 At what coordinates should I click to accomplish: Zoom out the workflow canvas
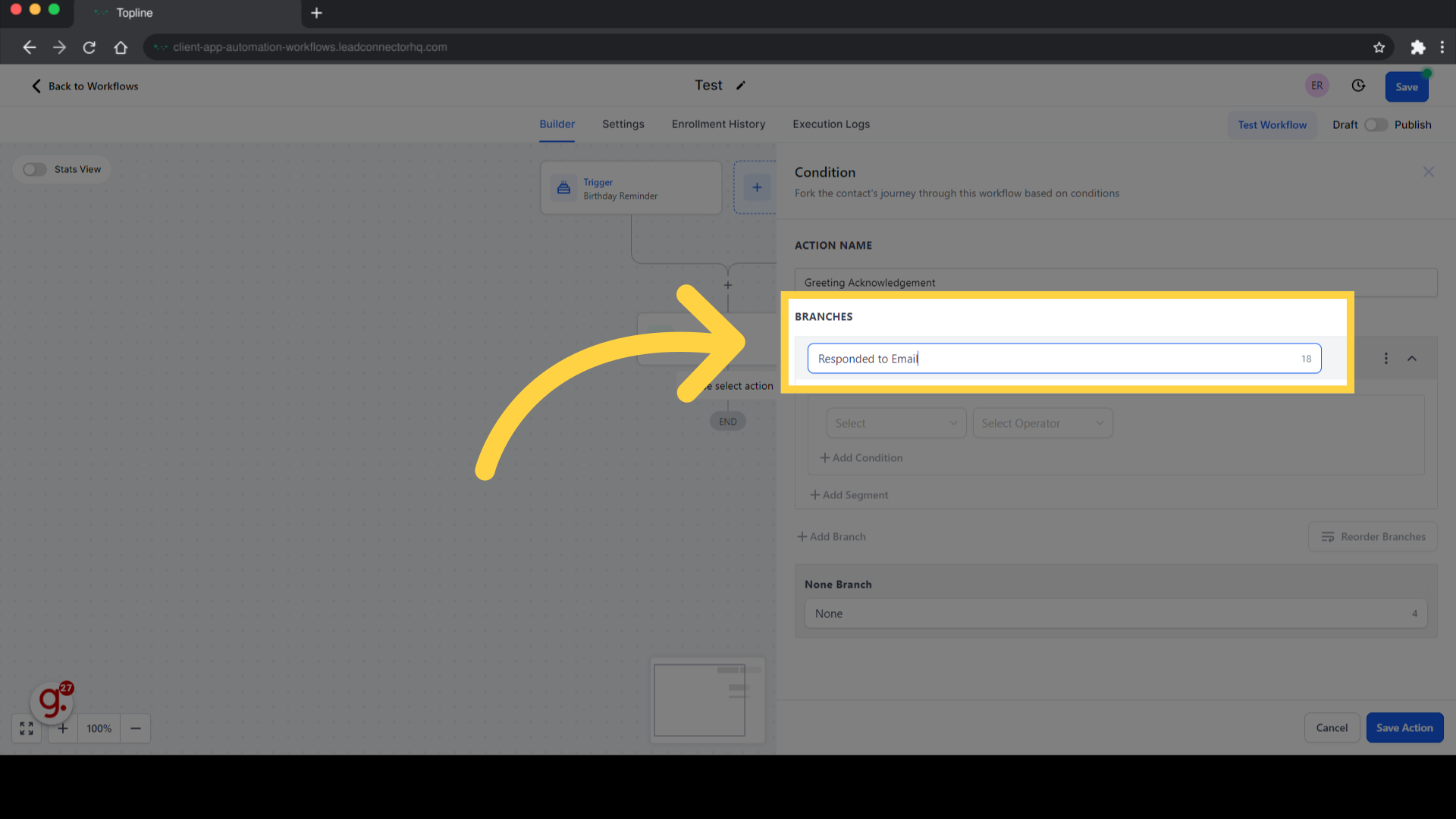tap(136, 729)
